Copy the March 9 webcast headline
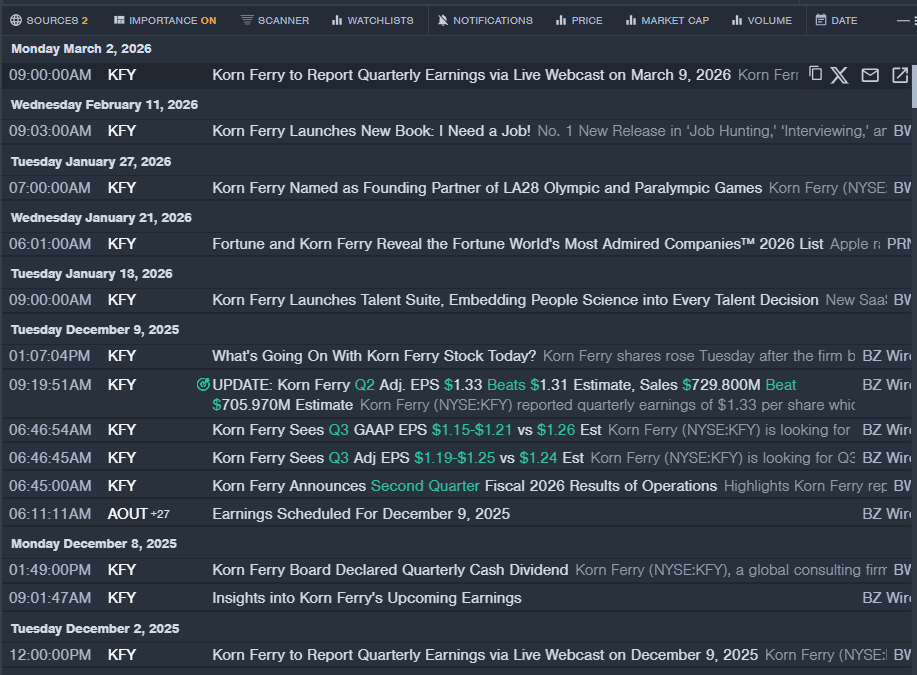 point(815,75)
